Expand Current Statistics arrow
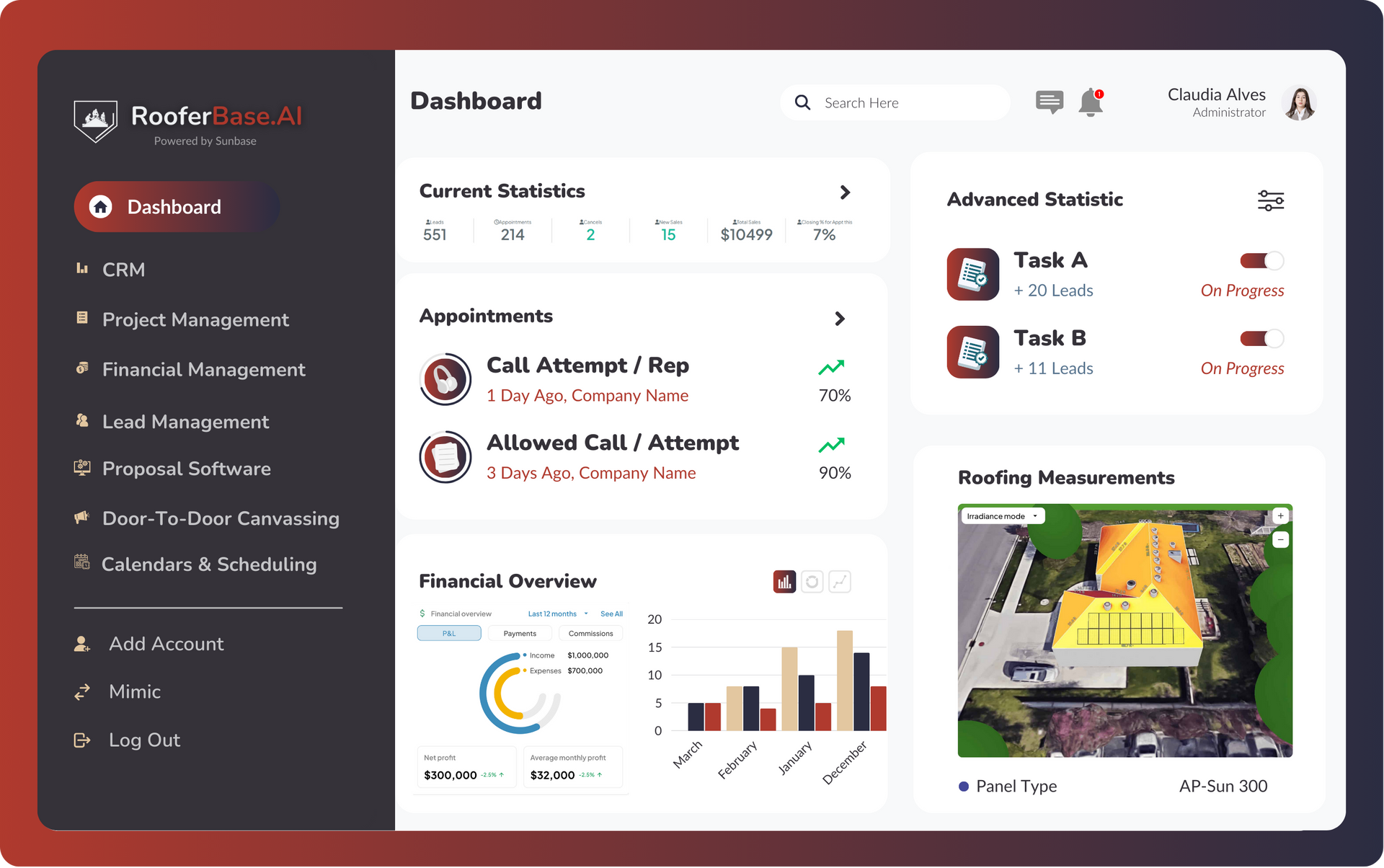The image size is (1384, 868). point(844,191)
